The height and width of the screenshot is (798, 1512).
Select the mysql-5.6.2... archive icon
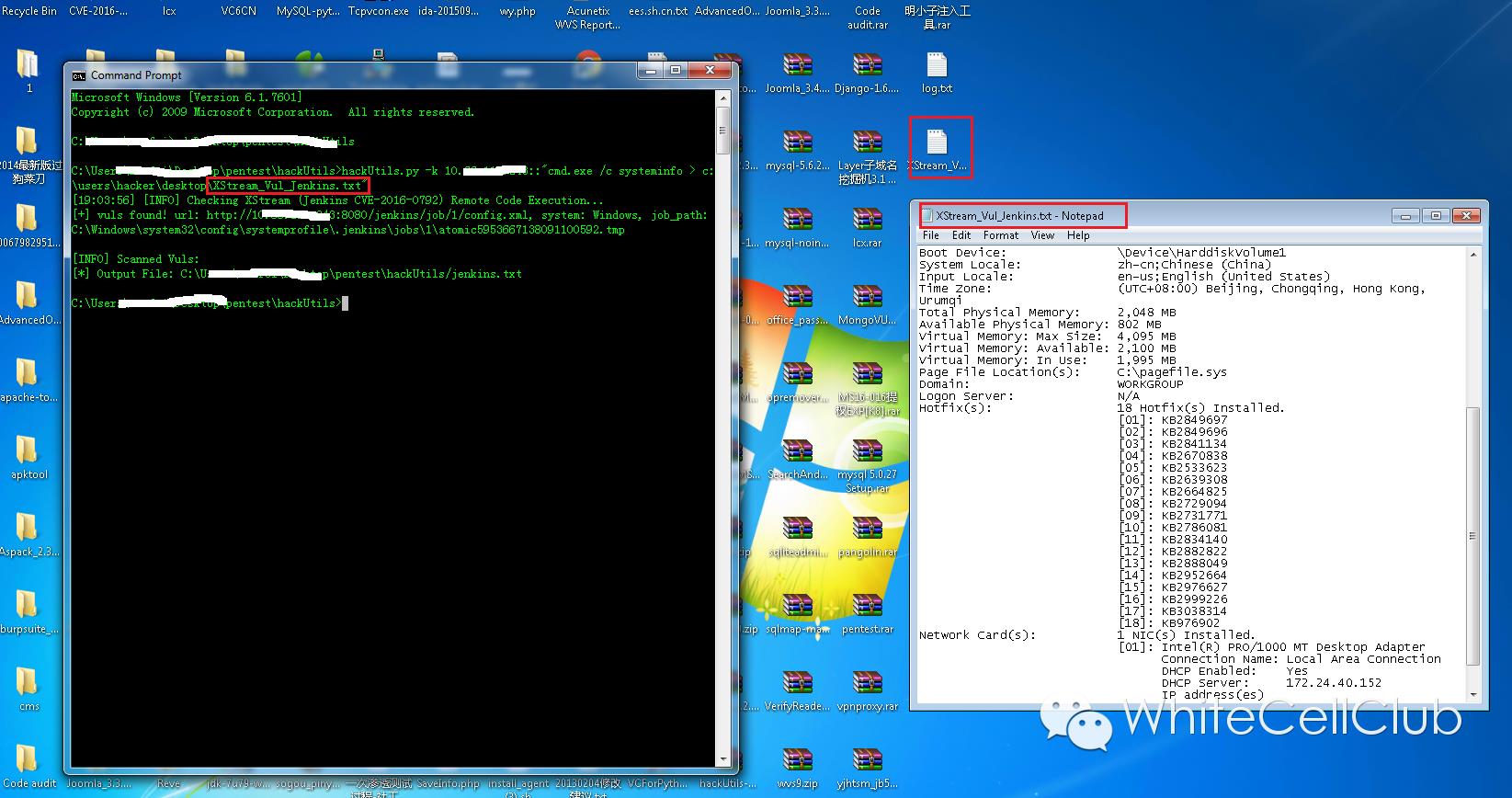point(797,150)
